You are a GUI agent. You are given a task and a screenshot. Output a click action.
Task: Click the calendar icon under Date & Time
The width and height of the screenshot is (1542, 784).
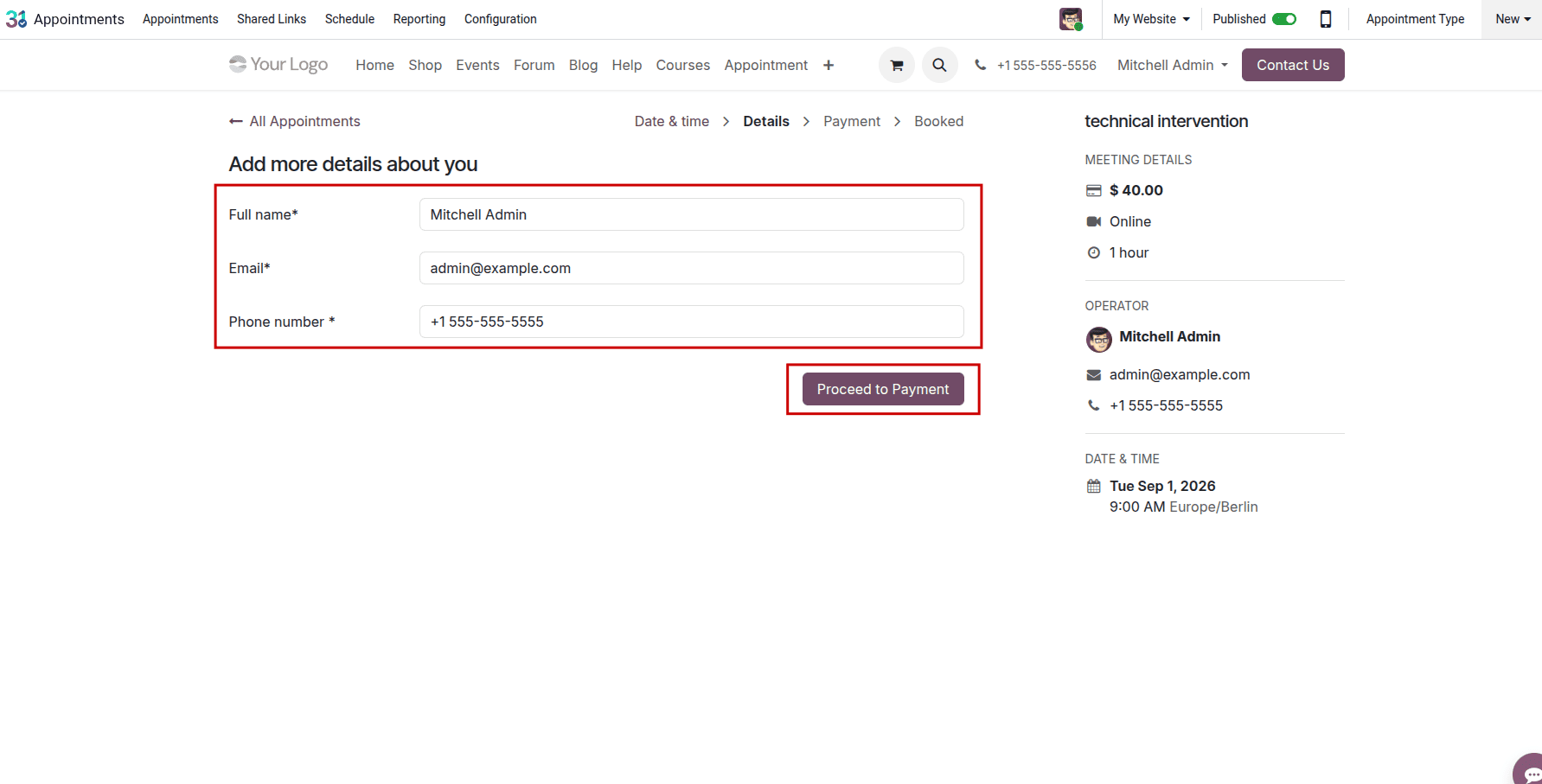pyautogui.click(x=1093, y=486)
